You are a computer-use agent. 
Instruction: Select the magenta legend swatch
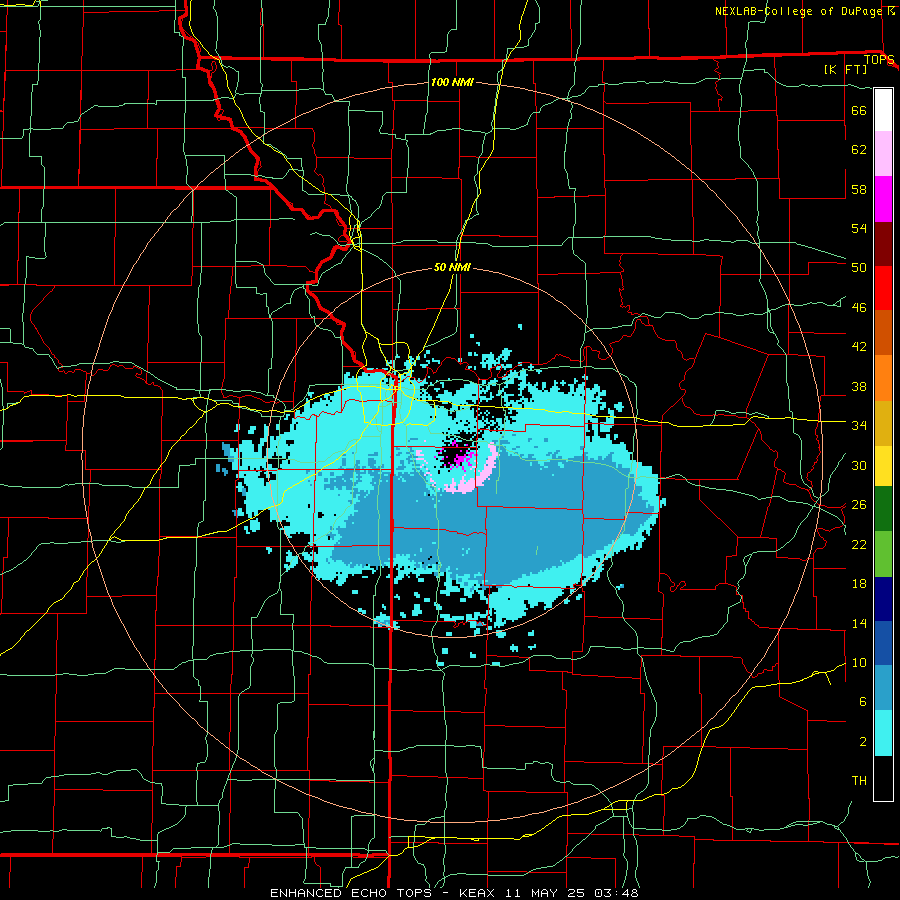pyautogui.click(x=883, y=199)
